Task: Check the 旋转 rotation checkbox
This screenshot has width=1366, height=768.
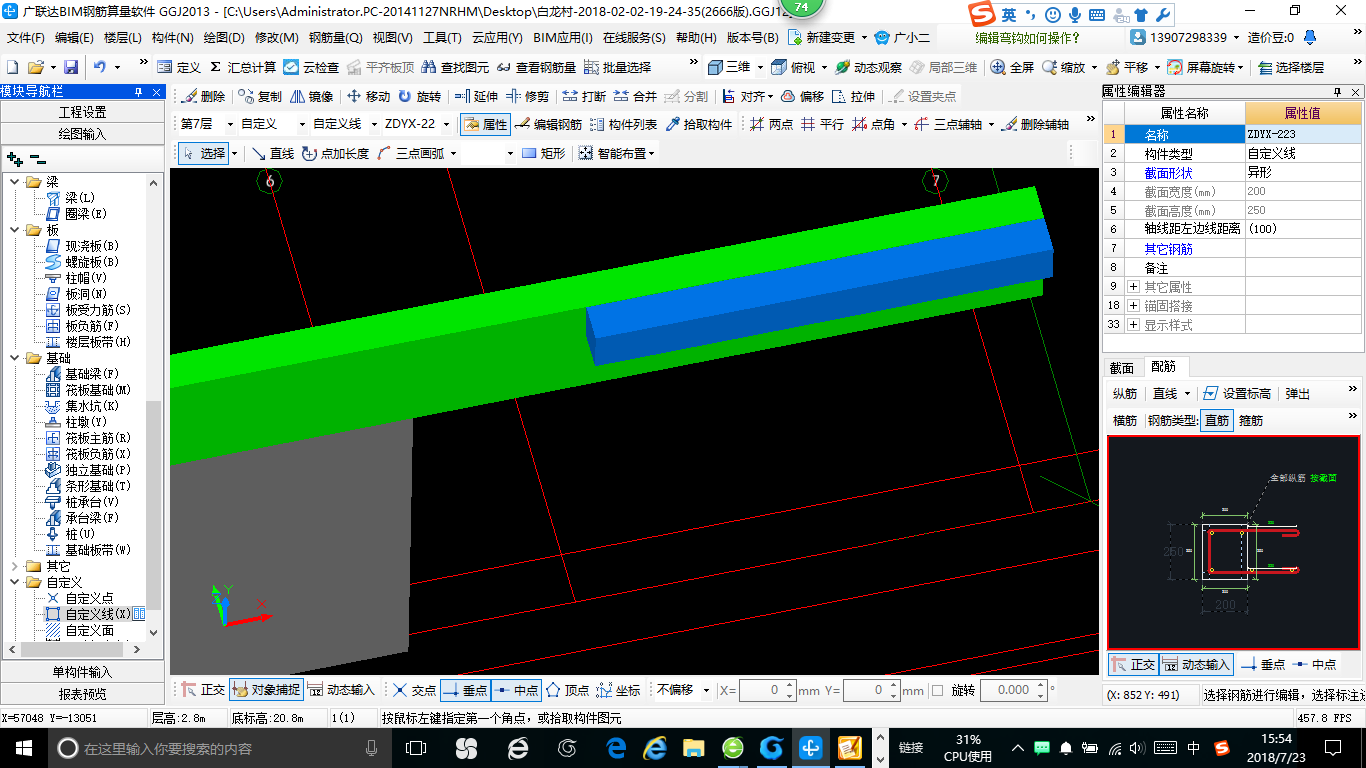Action: tap(937, 690)
